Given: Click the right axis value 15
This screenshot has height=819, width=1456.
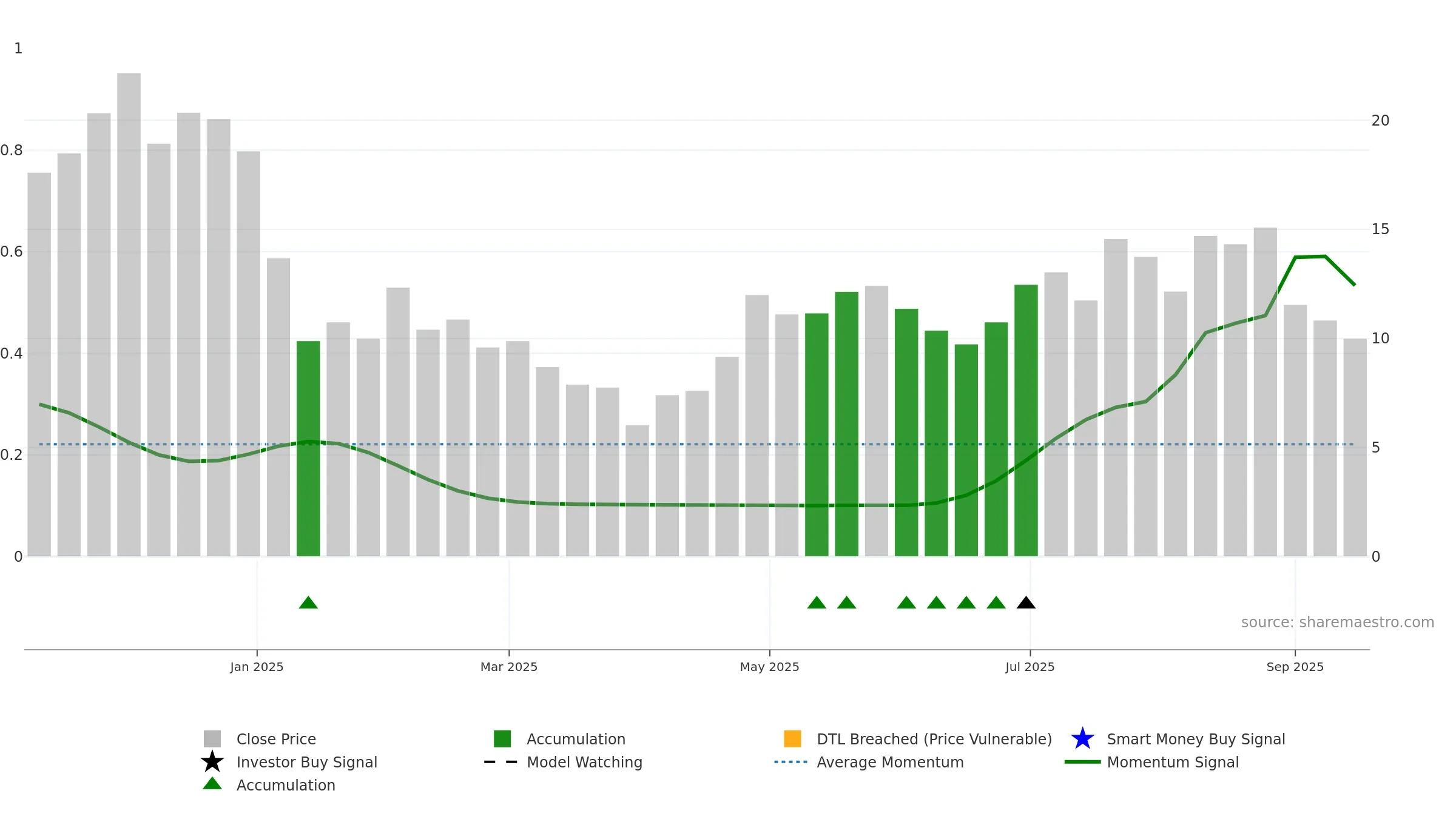Looking at the screenshot, I should (1380, 229).
